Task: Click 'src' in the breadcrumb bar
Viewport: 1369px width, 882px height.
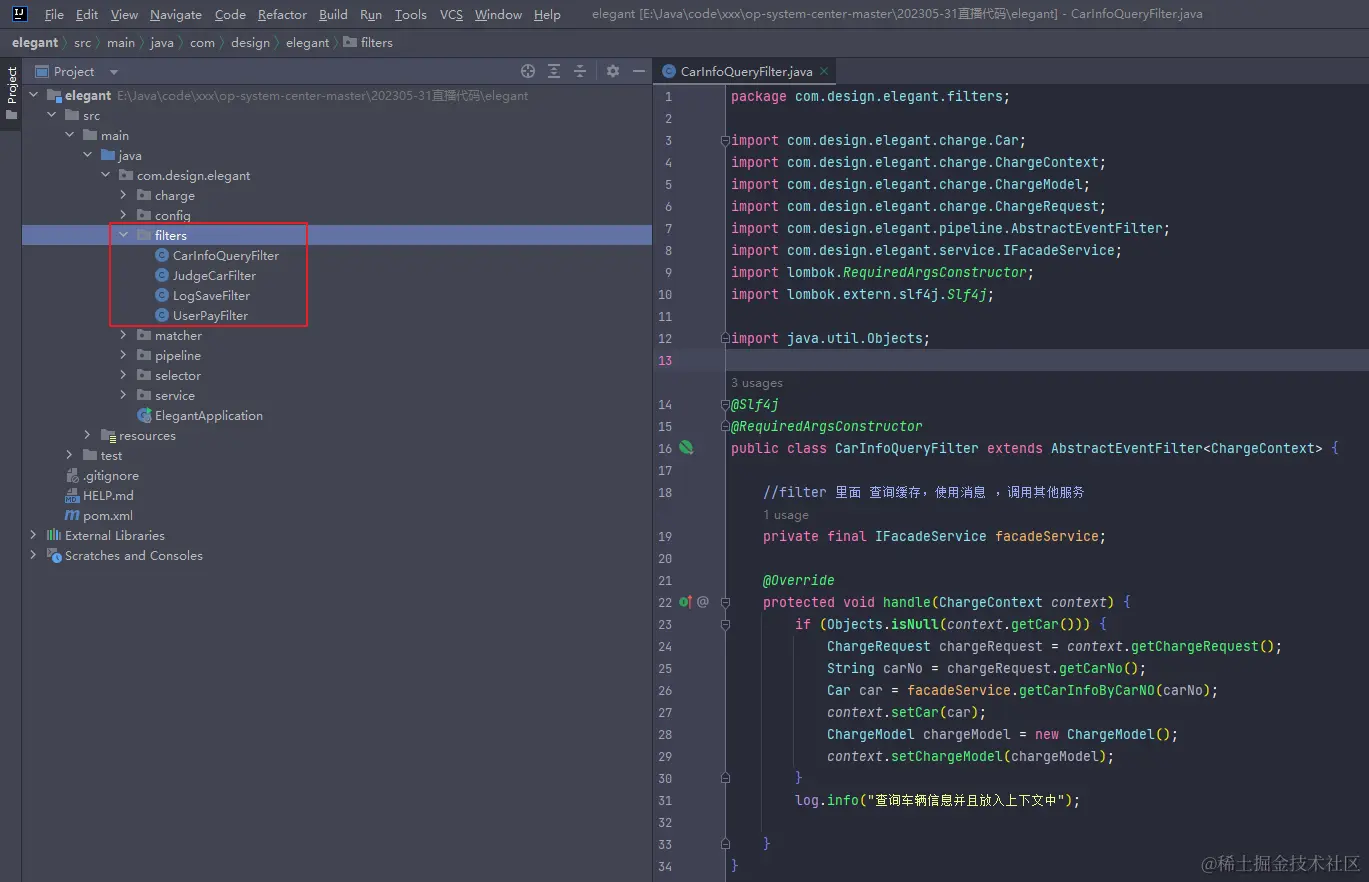Action: (x=82, y=43)
